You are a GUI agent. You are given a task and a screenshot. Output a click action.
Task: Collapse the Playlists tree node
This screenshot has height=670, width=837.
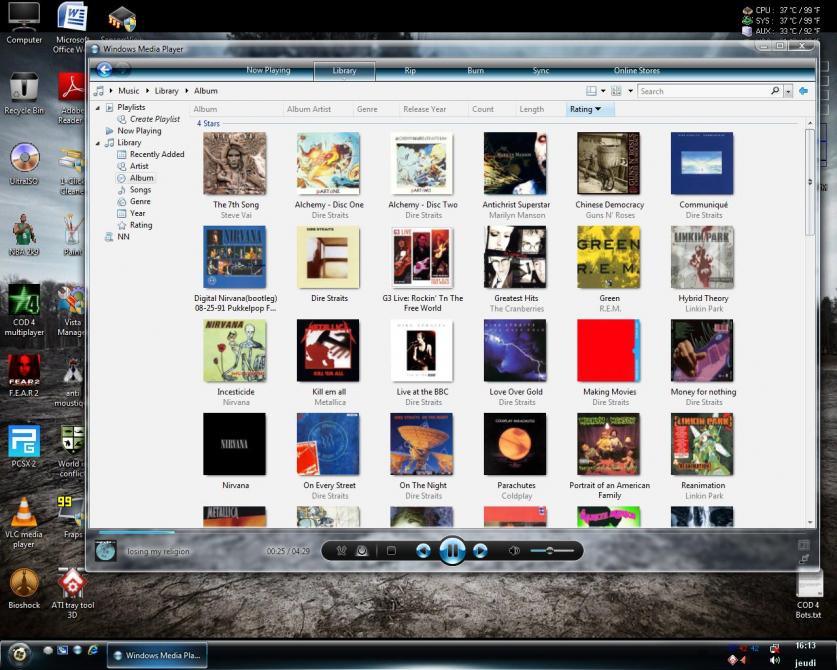[x=98, y=107]
